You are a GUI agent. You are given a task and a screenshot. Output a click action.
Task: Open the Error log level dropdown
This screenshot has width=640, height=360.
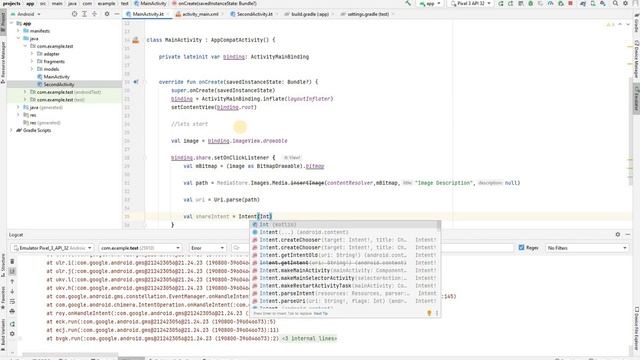click(x=207, y=248)
